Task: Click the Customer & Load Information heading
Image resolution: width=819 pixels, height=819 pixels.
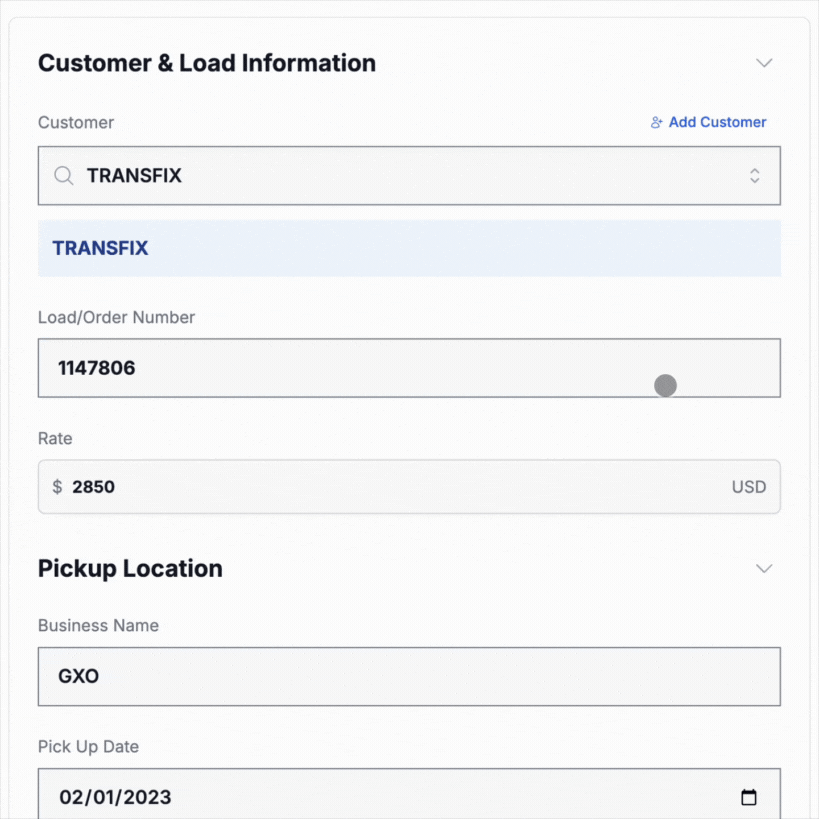Action: tap(207, 63)
